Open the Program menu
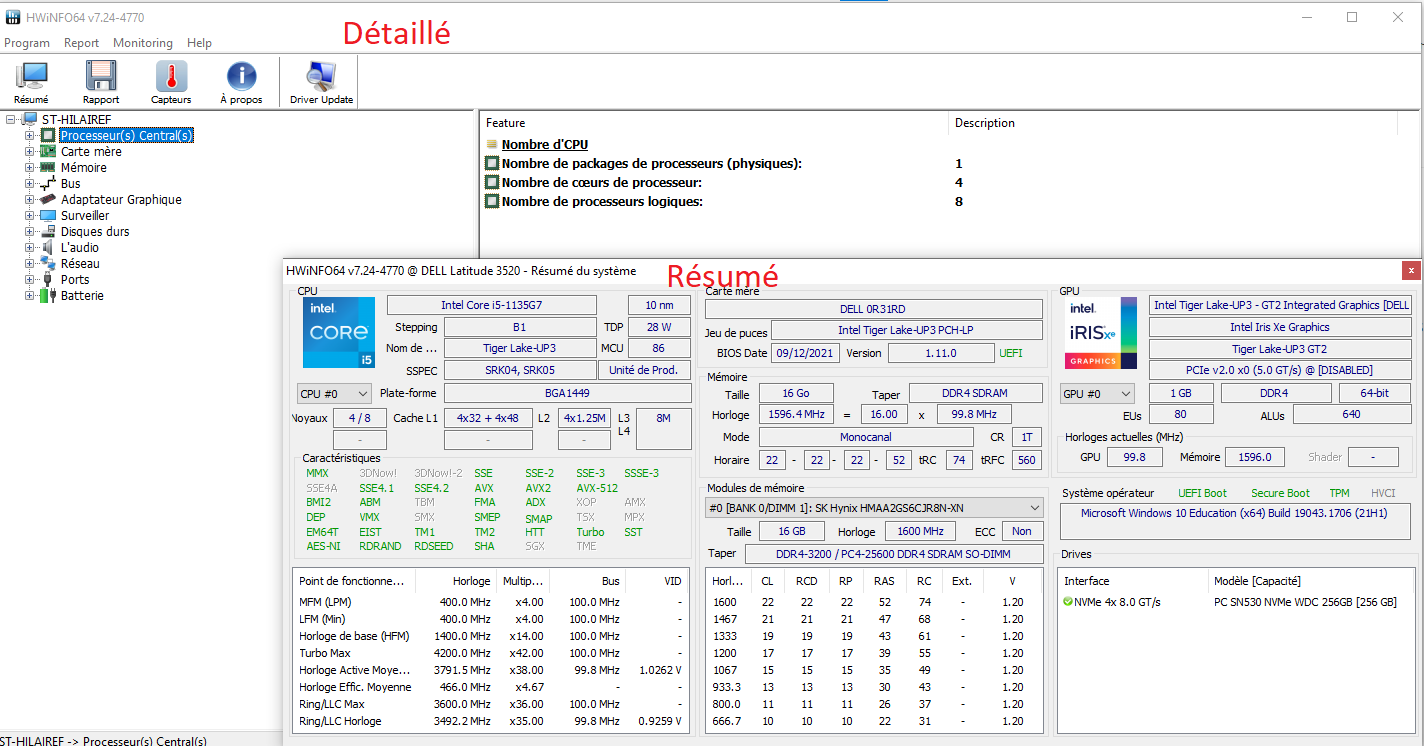The height and width of the screenshot is (746, 1424). click(x=27, y=43)
